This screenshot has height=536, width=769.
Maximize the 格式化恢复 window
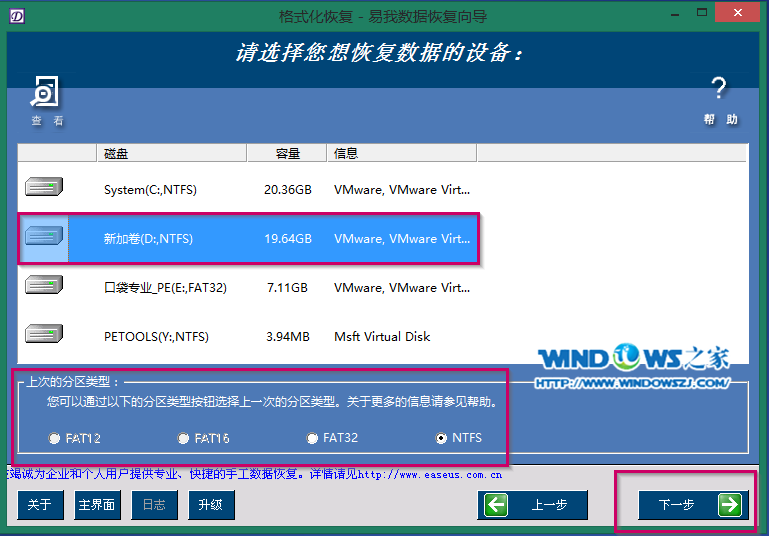702,13
